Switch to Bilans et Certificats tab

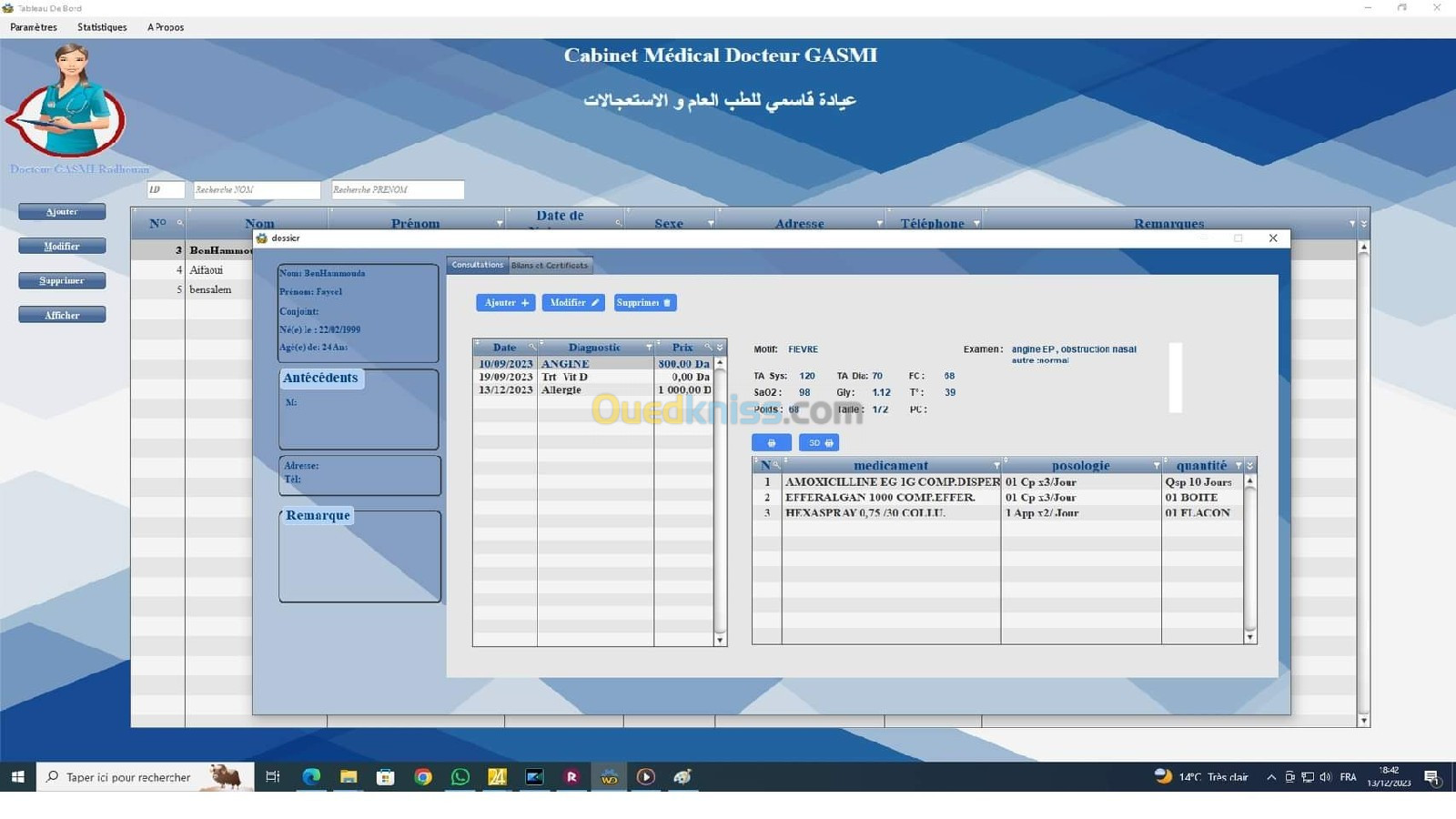550,265
